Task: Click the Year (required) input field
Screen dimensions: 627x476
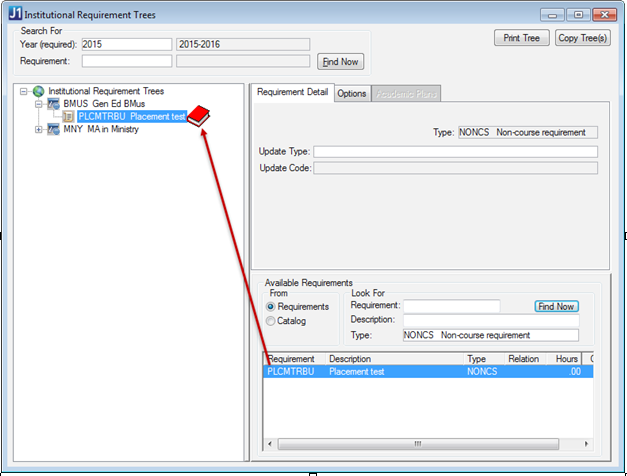Action: 127,44
